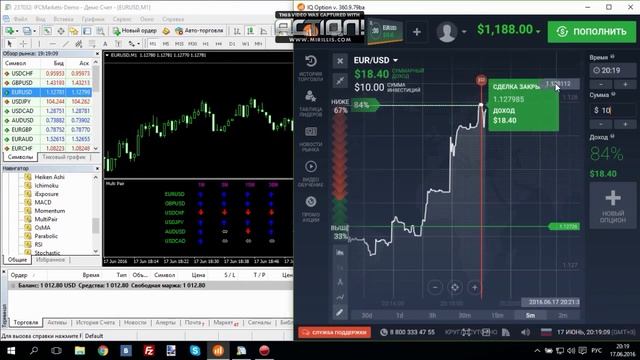
Task: Zoom in chart with plus circle
Action: 474,287
